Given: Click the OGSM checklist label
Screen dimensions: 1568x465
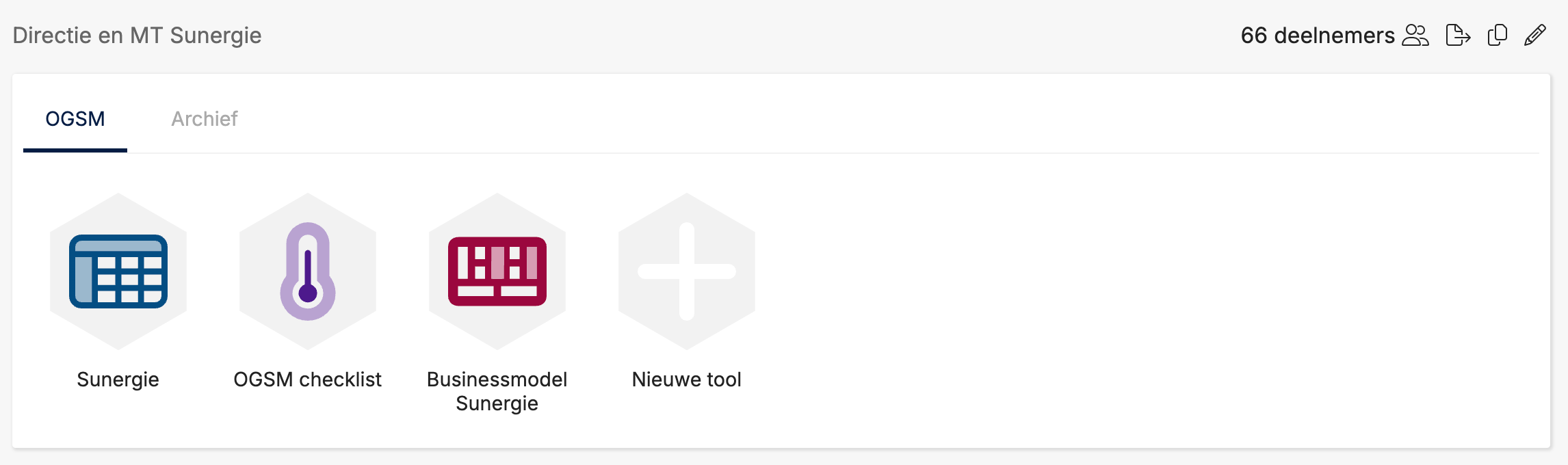Looking at the screenshot, I should click(x=308, y=380).
